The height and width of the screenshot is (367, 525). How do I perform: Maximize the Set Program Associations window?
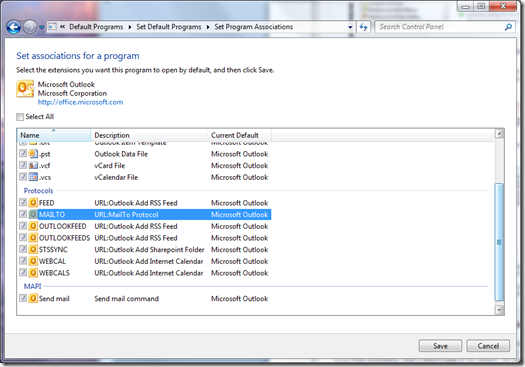click(x=481, y=6)
